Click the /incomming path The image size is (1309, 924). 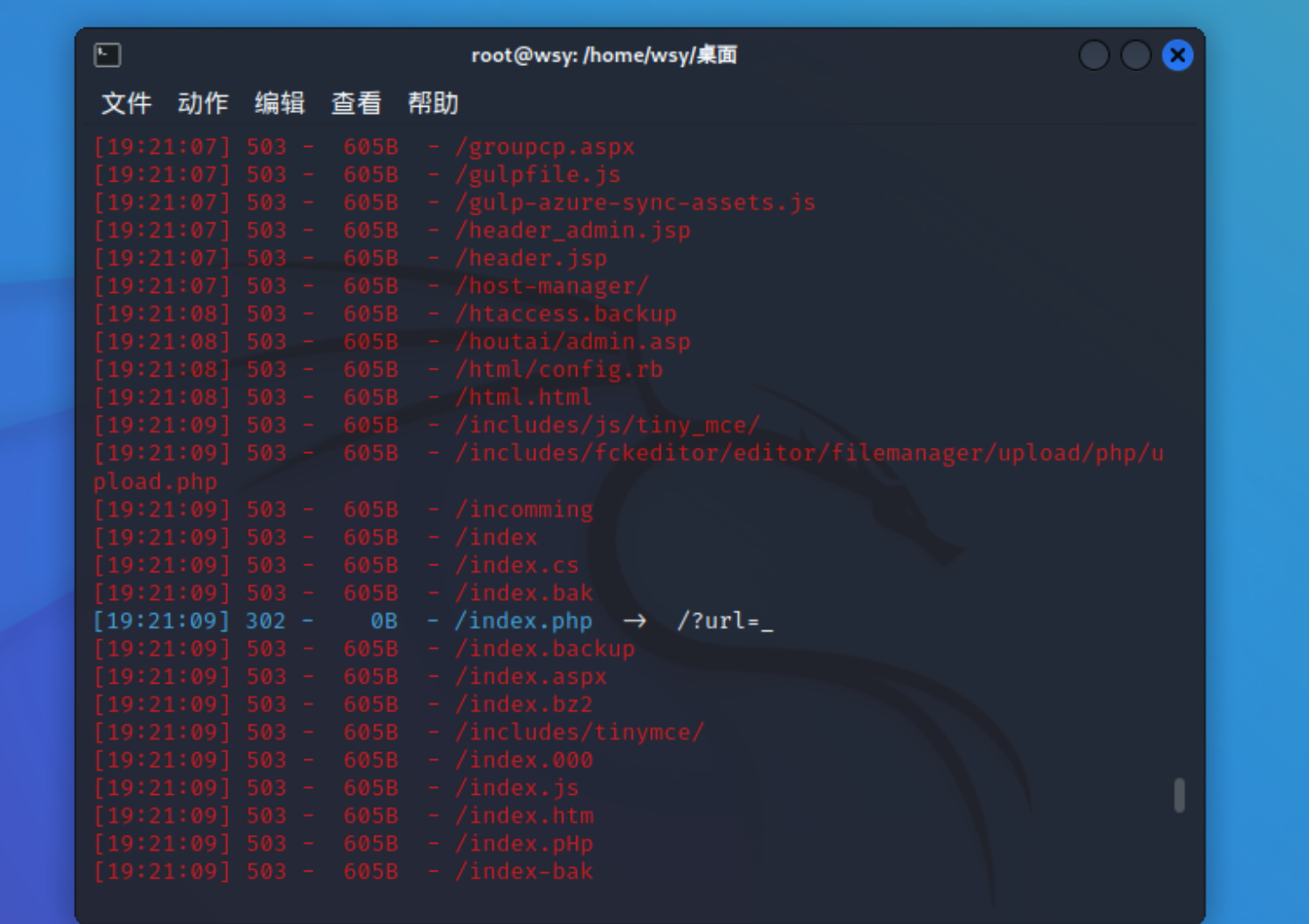(524, 510)
